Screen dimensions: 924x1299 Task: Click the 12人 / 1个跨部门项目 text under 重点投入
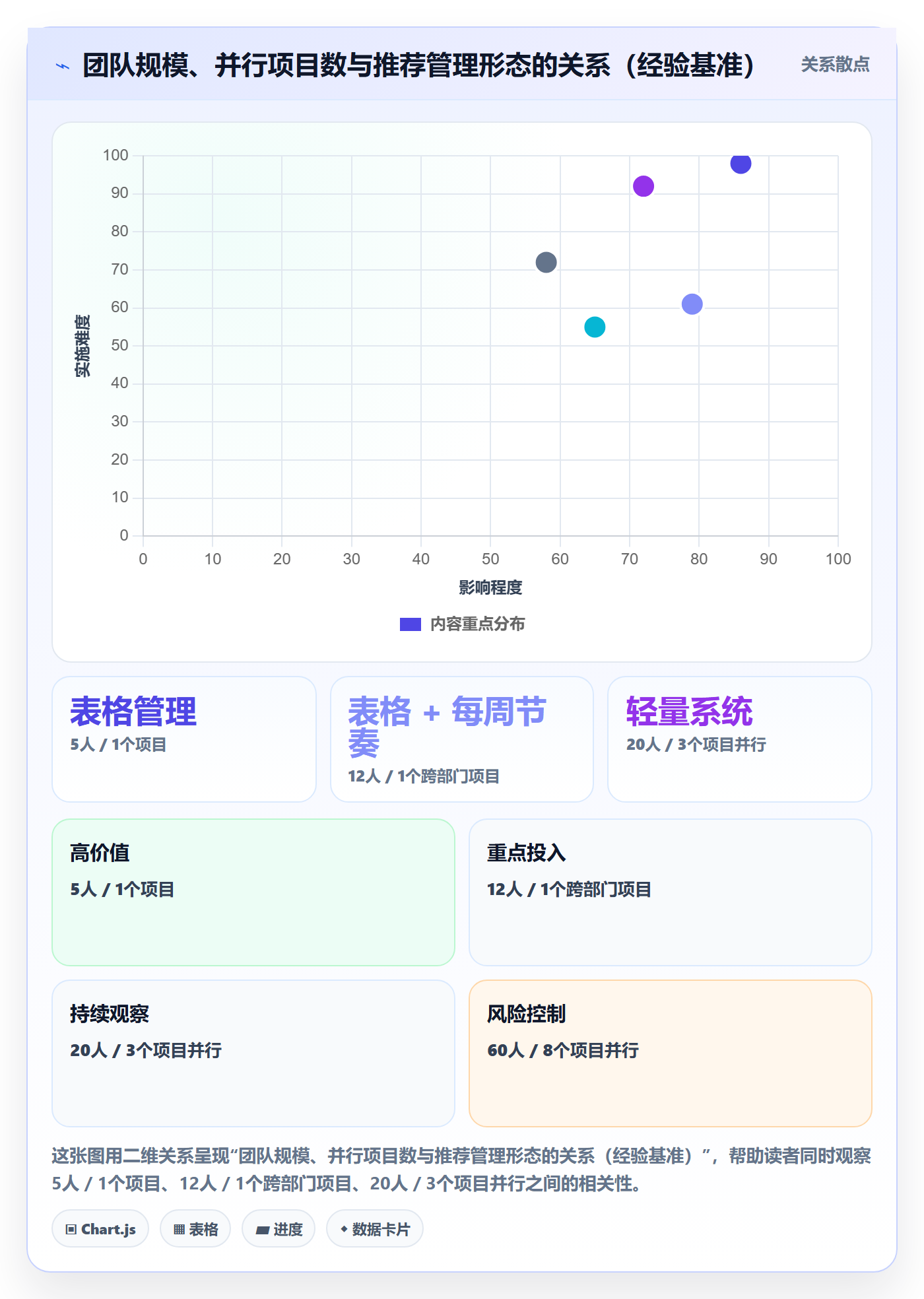click(x=569, y=889)
